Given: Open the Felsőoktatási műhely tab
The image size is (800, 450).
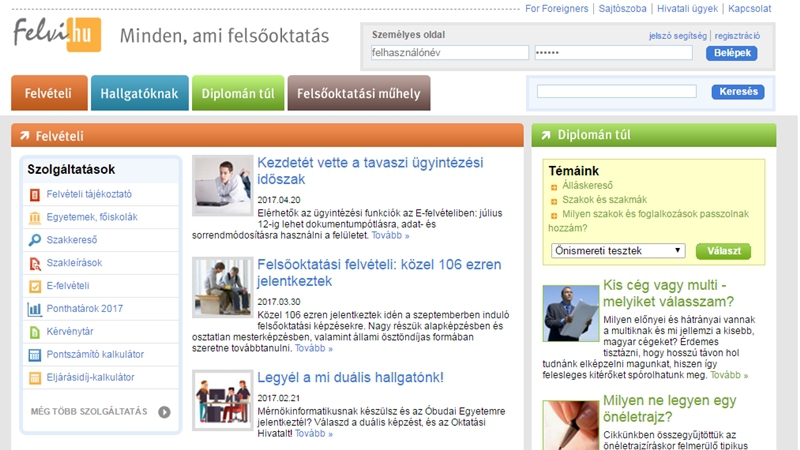Looking at the screenshot, I should pos(359,94).
